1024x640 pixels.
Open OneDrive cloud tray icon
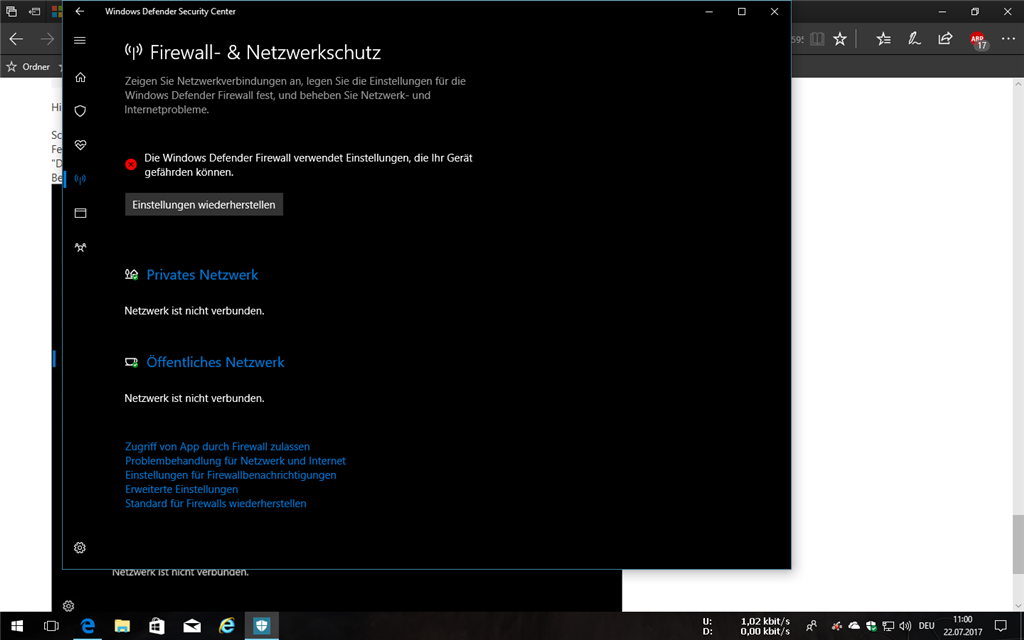pyautogui.click(x=854, y=626)
